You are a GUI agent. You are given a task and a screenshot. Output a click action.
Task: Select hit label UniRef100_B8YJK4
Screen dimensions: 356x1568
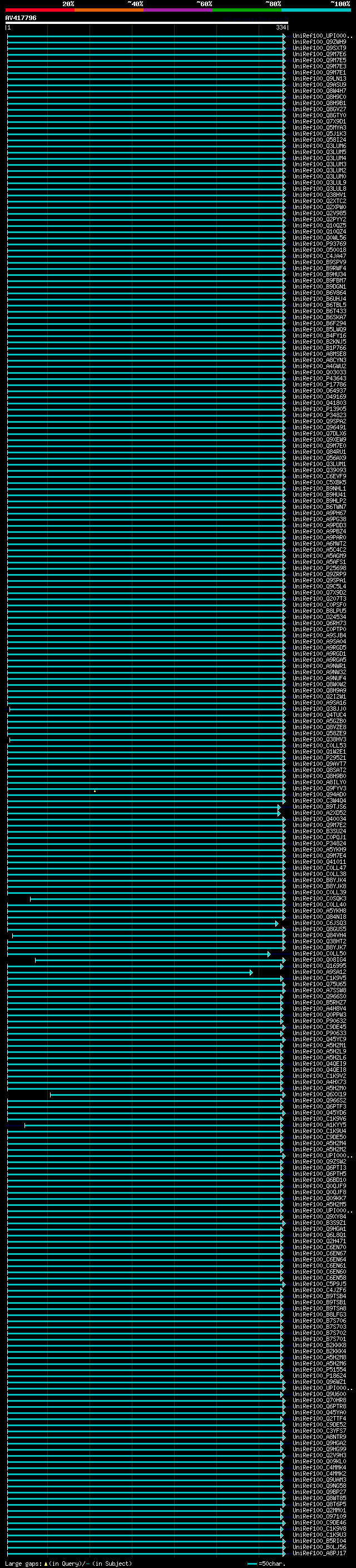[x=319, y=879]
